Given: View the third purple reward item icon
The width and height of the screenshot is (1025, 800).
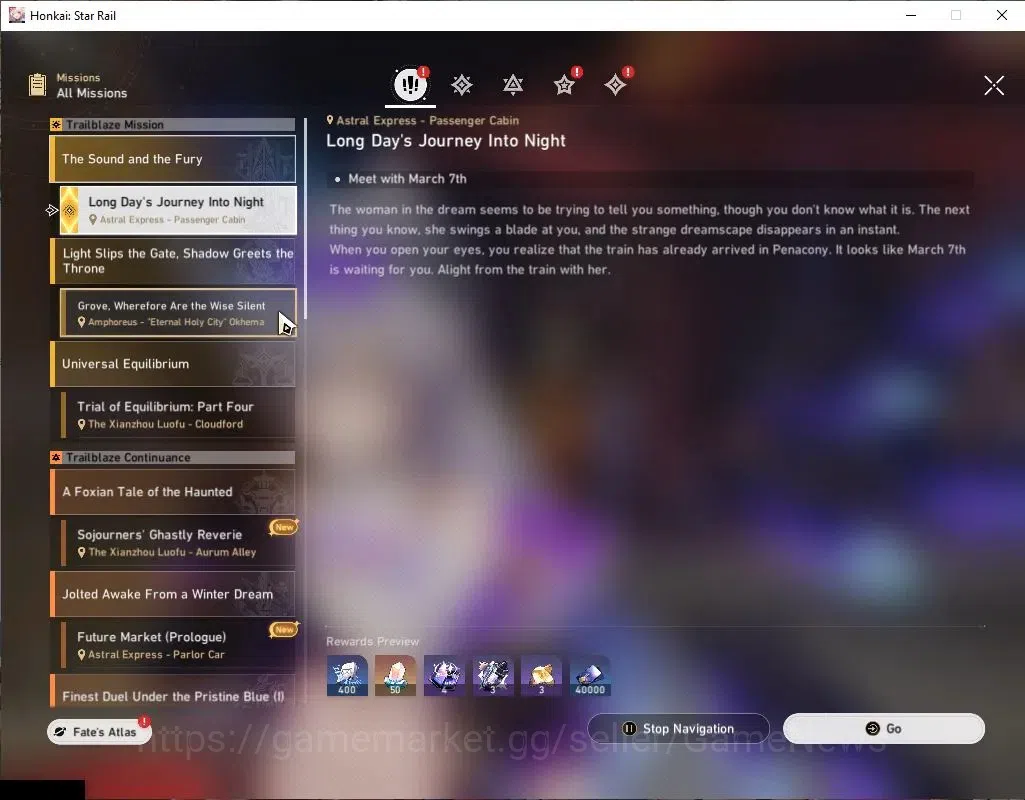Looking at the screenshot, I should (x=444, y=676).
